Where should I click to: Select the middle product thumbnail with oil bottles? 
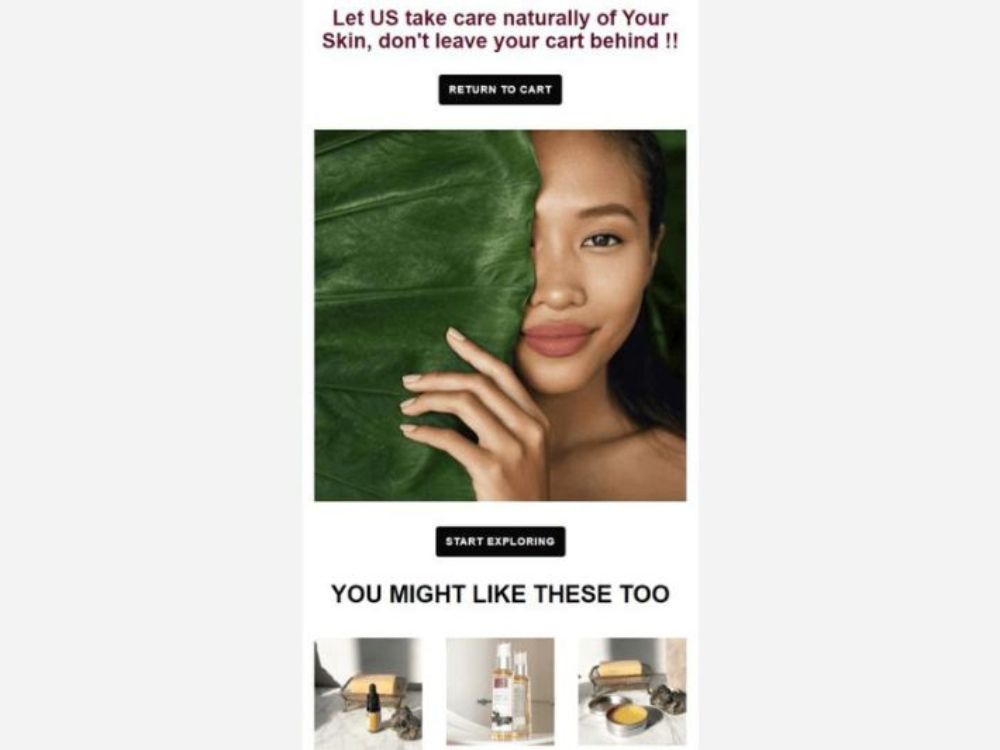500,691
